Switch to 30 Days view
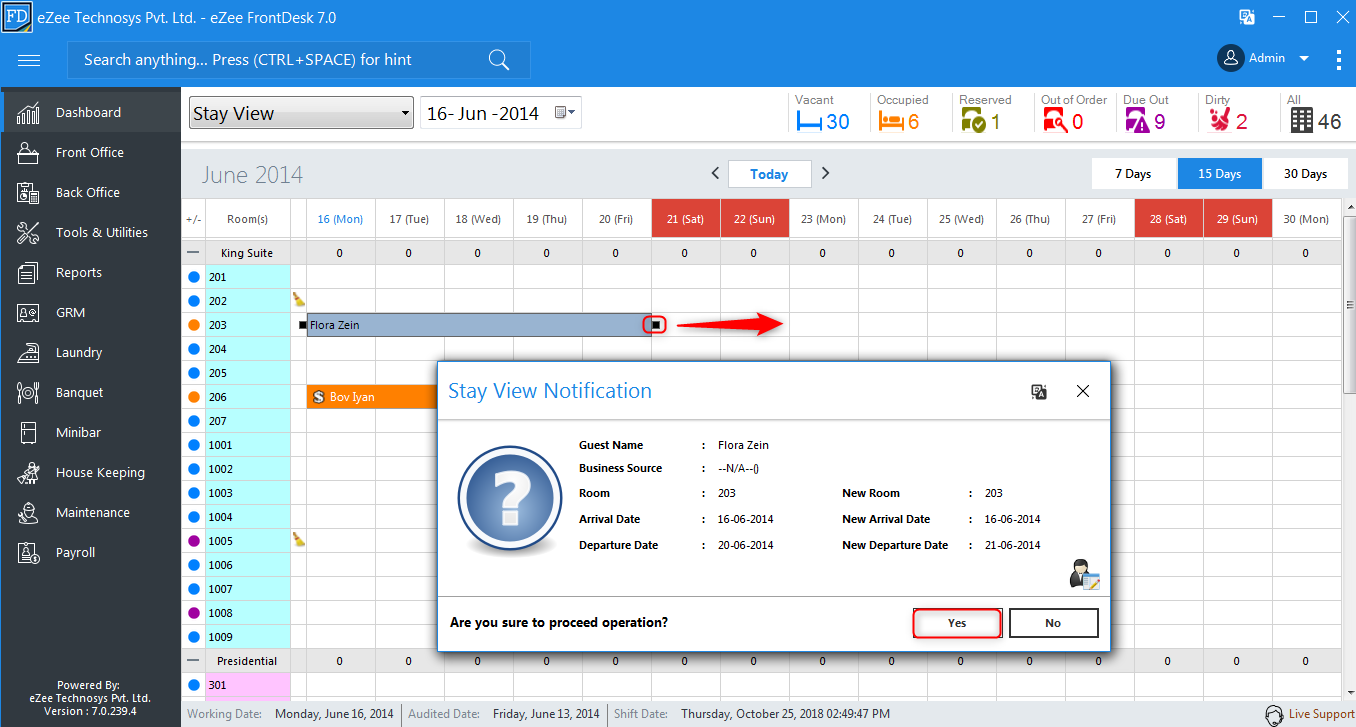The height and width of the screenshot is (727, 1356). coord(1306,173)
